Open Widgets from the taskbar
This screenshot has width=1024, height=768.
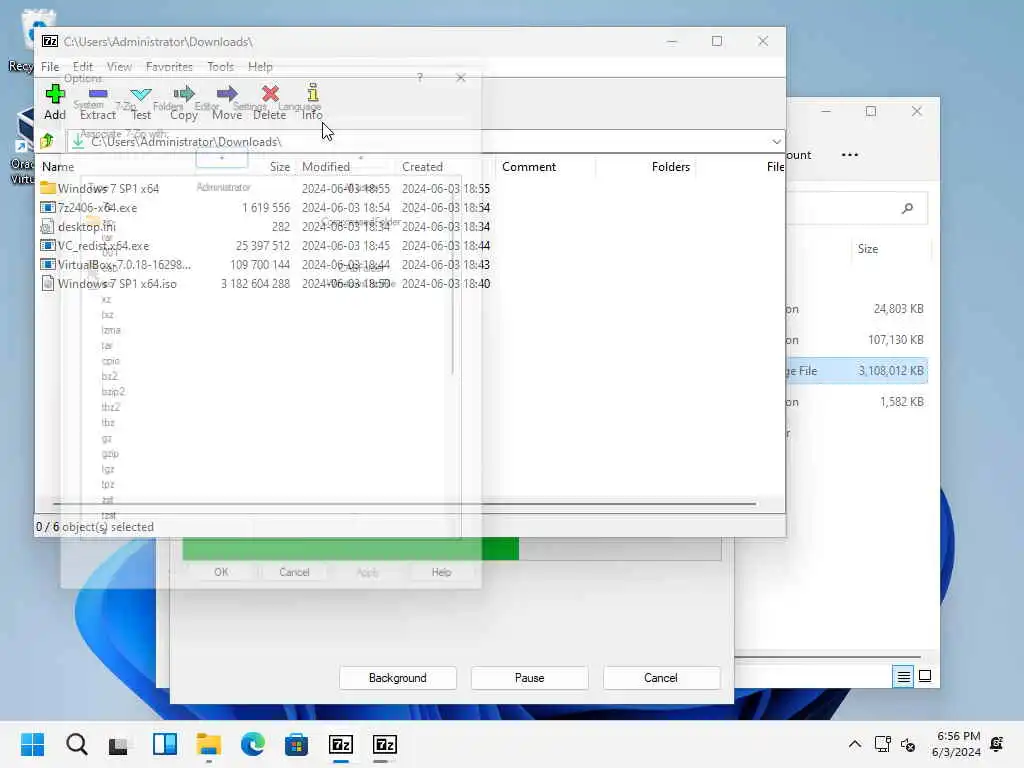tap(165, 744)
